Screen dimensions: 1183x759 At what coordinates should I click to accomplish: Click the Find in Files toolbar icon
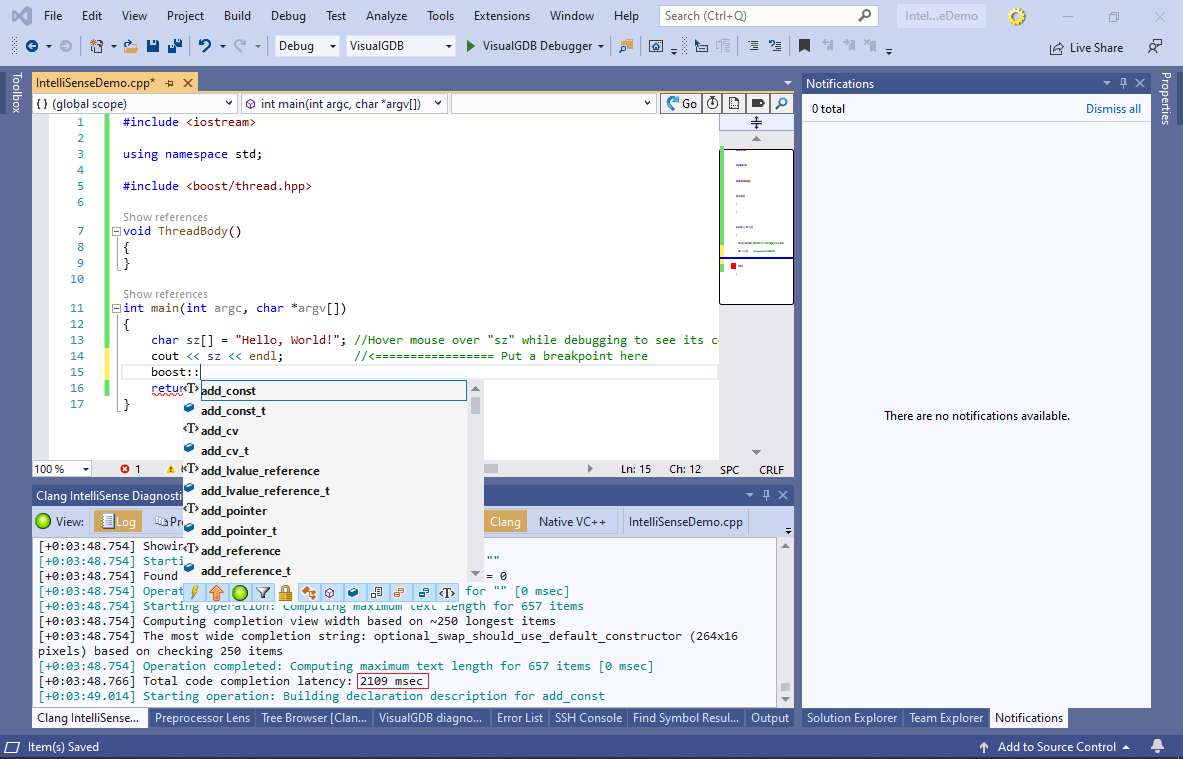tap(625, 46)
